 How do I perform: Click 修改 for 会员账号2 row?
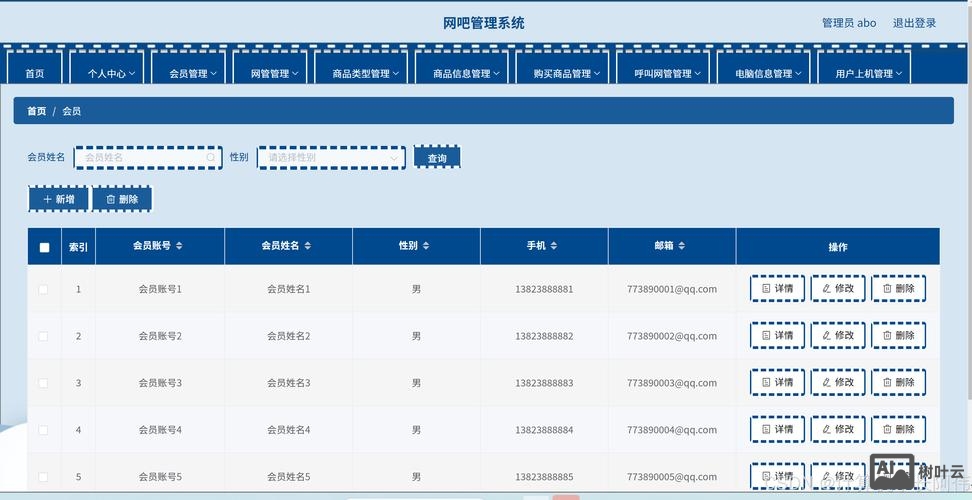point(838,335)
